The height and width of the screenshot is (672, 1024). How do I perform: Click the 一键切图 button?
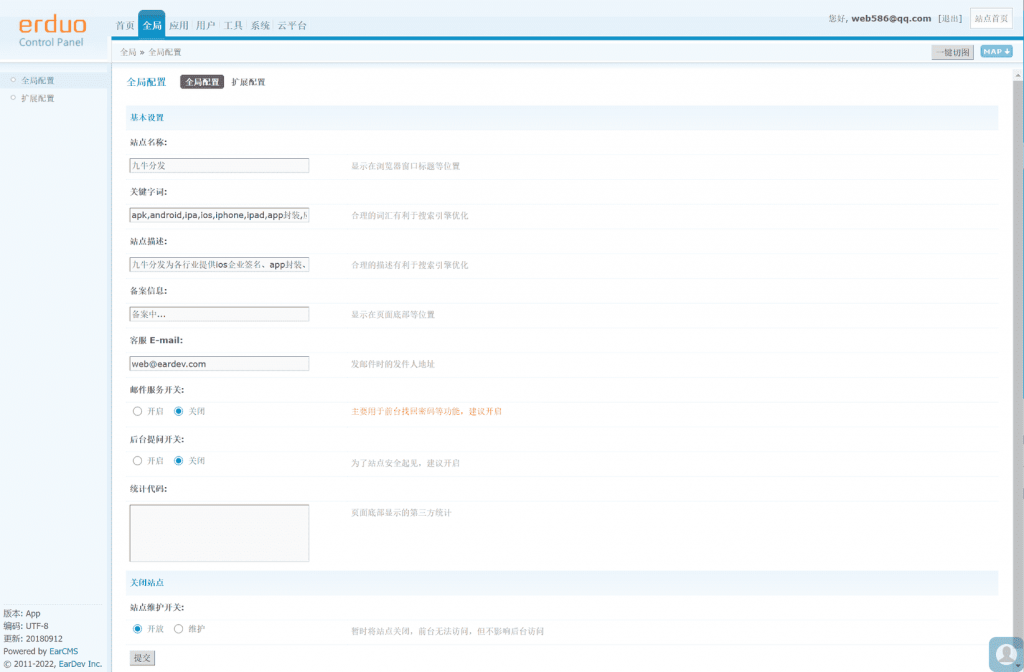point(952,52)
